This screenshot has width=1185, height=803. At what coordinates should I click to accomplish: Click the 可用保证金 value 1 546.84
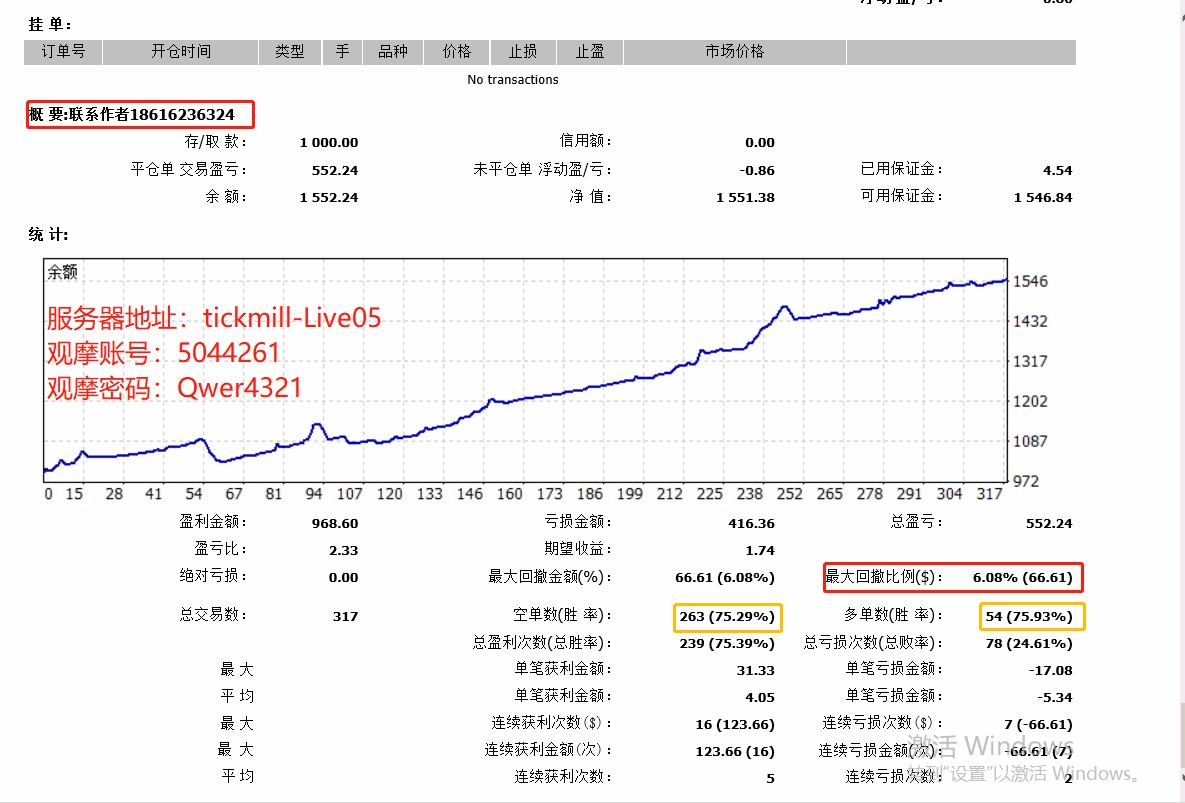click(1043, 197)
